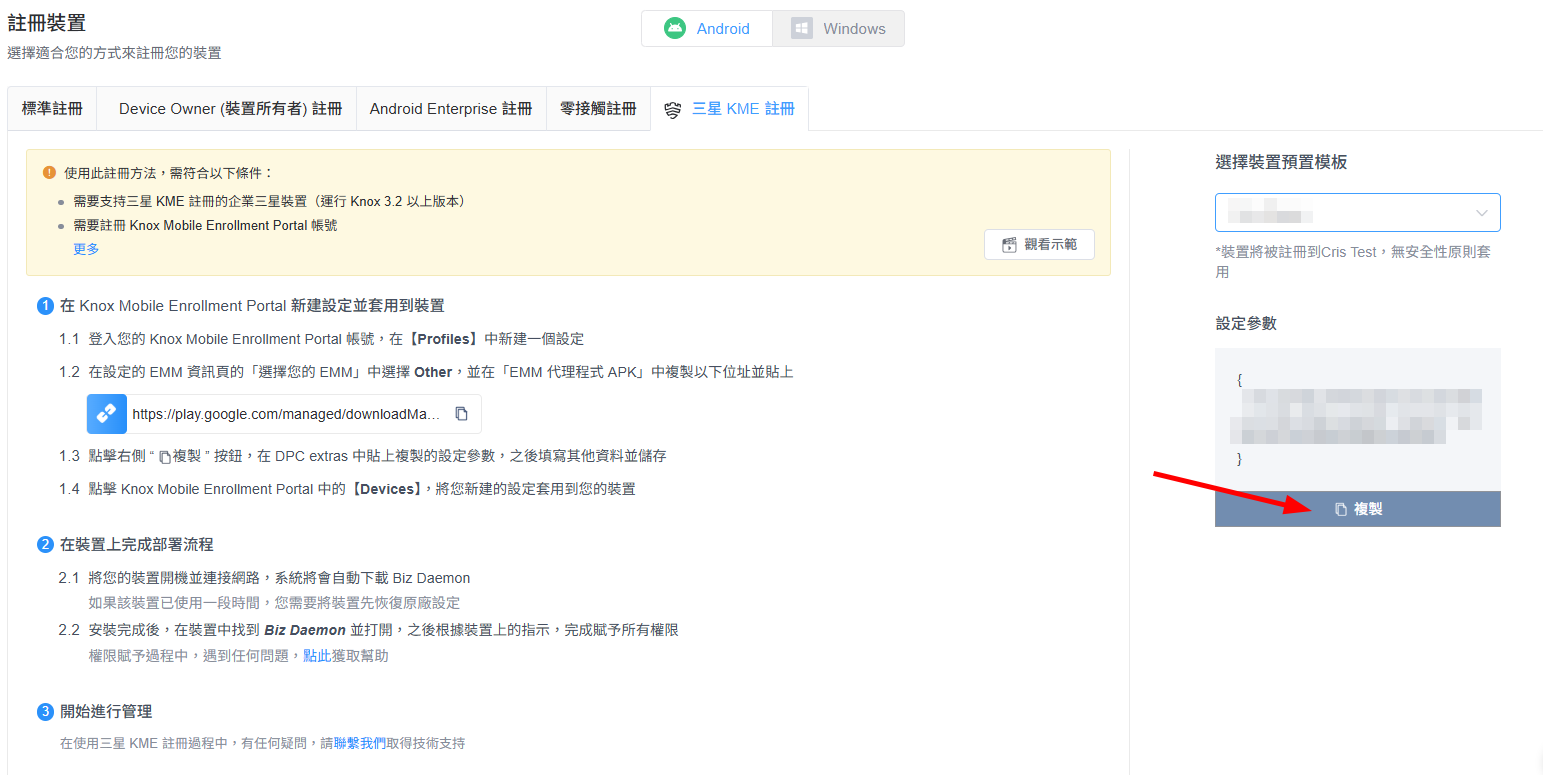Open the 零接觸註冊 tab
Screen dimensions: 1543x775
pyautogui.click(x=598, y=109)
